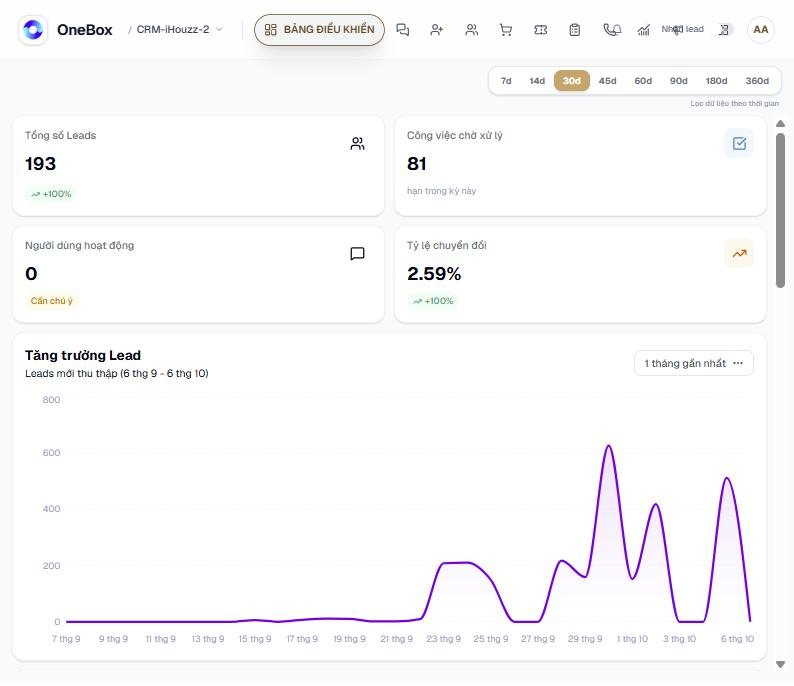Click the conversion rate value 2.59%
This screenshot has height=686, width=794.
click(x=434, y=274)
